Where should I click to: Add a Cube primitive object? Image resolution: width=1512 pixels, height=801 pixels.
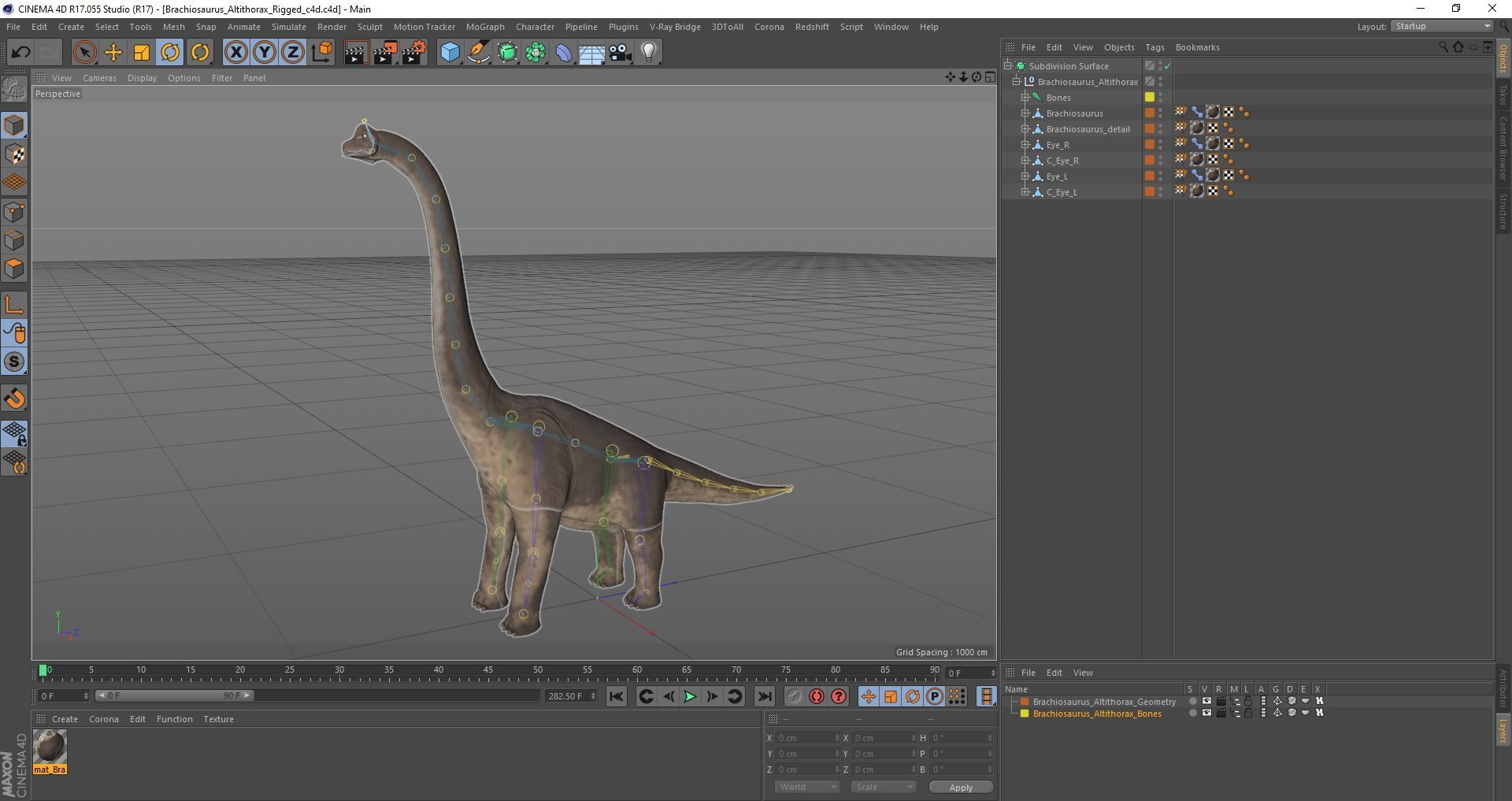[x=450, y=53]
